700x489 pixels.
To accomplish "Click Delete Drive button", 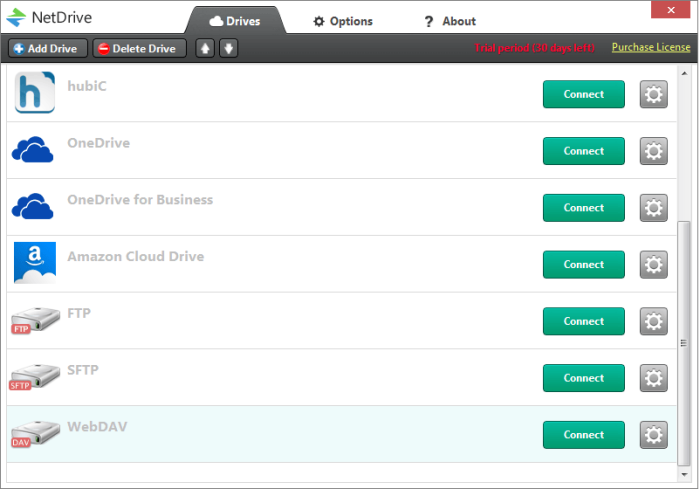I will coord(139,48).
